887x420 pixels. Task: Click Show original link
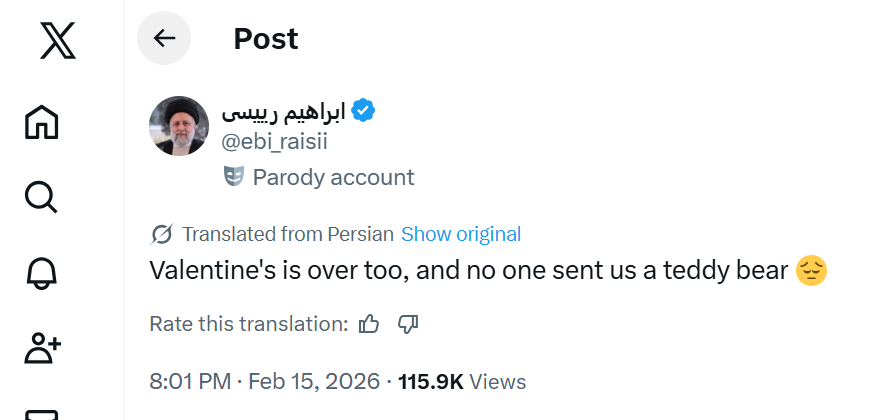(x=461, y=235)
